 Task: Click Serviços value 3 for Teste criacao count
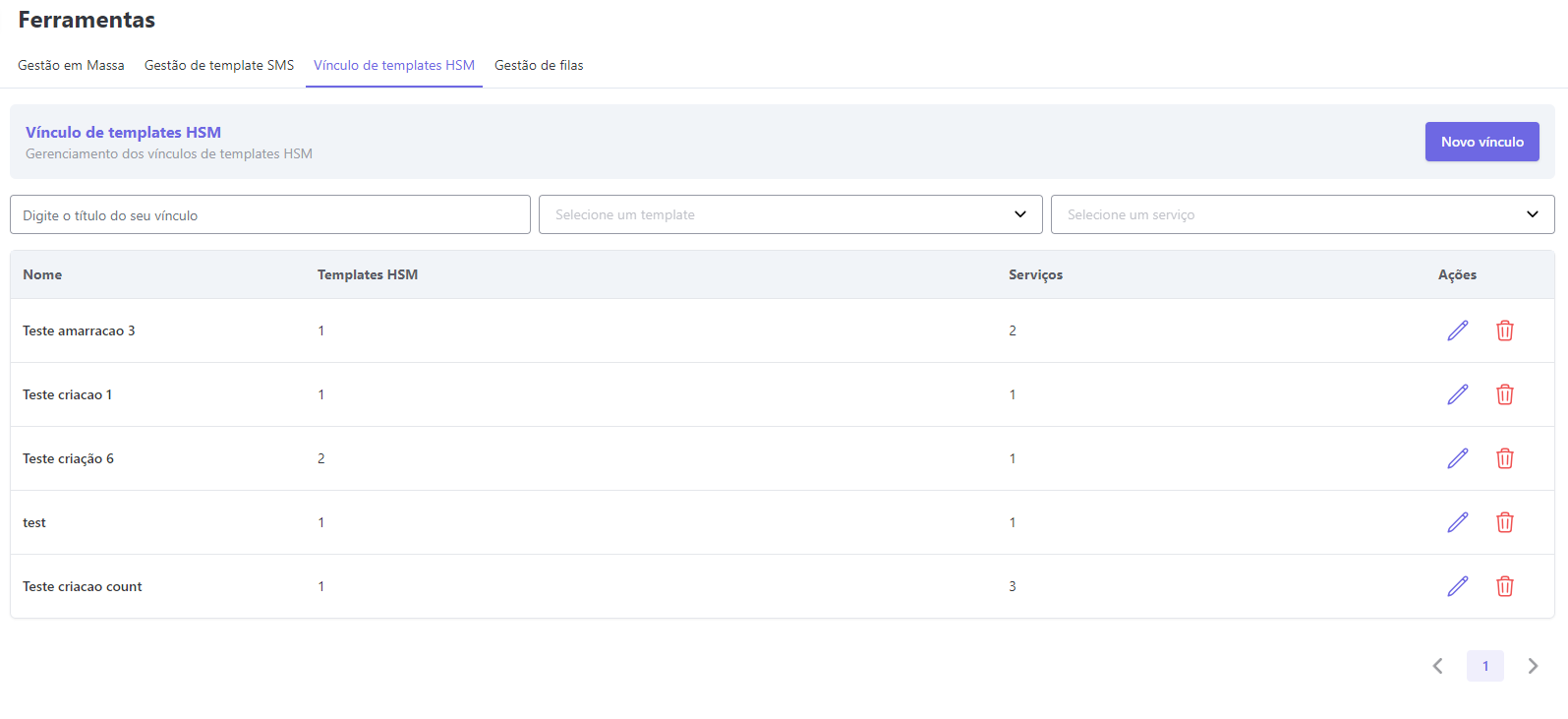[1013, 586]
